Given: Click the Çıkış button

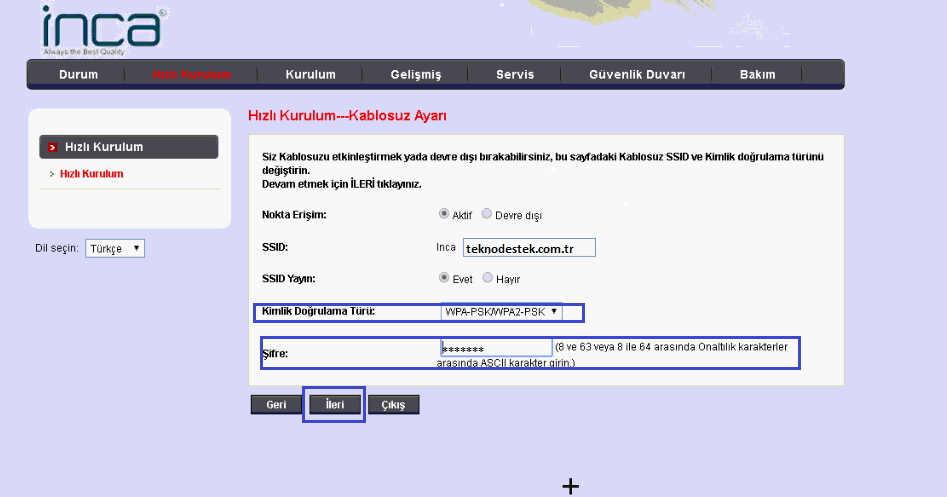Looking at the screenshot, I should [x=394, y=405].
